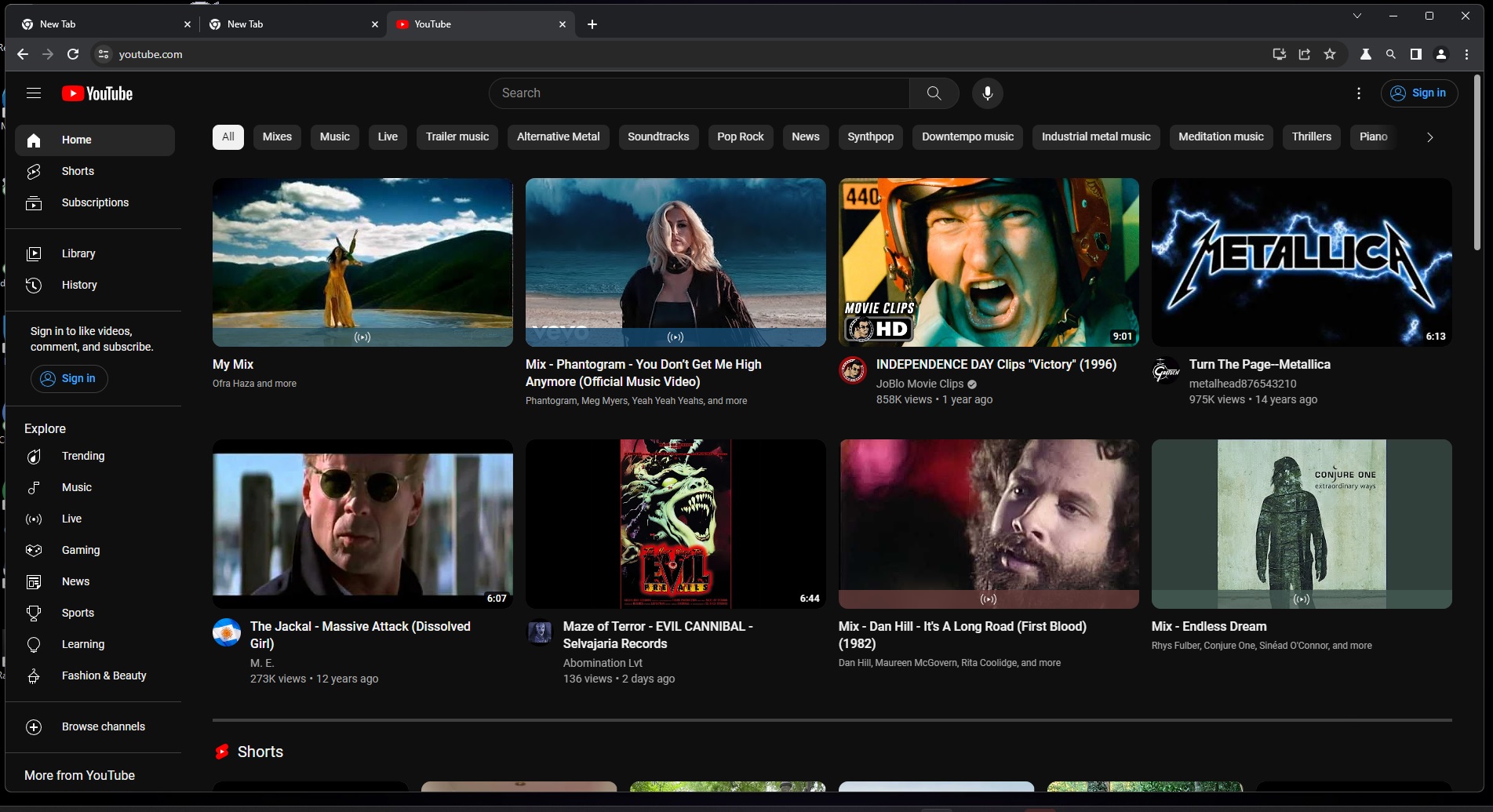1493x812 pixels.
Task: Go to Subscriptions in the sidebar
Action: click(95, 202)
